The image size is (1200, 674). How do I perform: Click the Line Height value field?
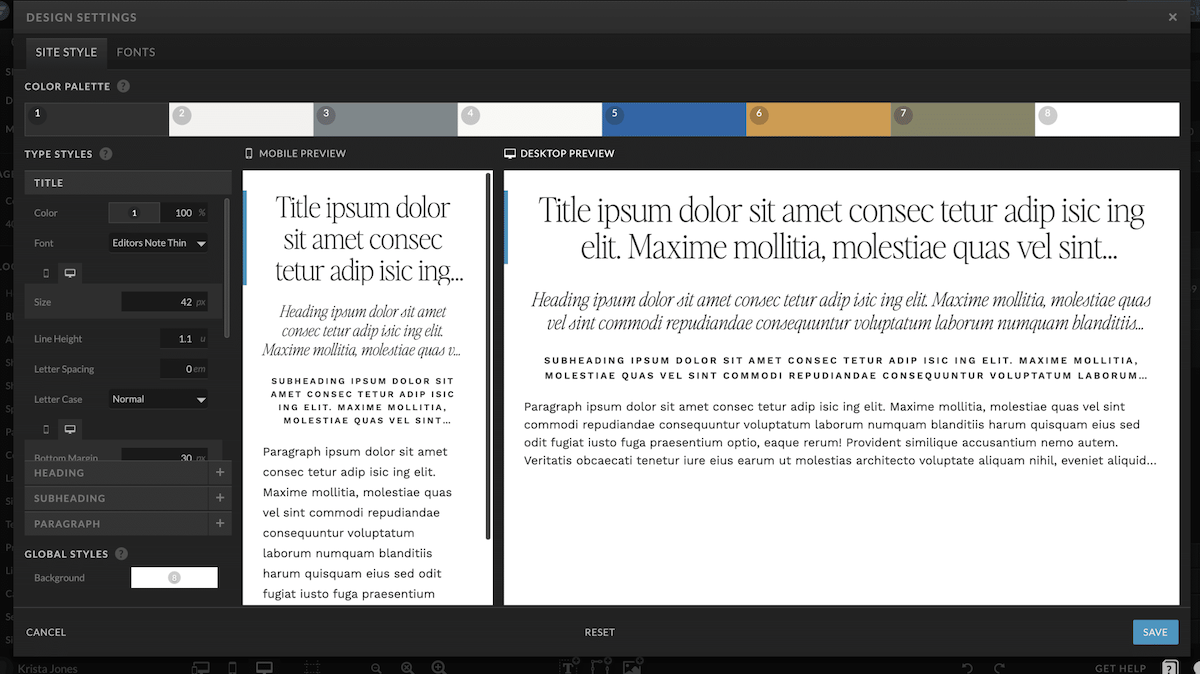[x=184, y=339]
